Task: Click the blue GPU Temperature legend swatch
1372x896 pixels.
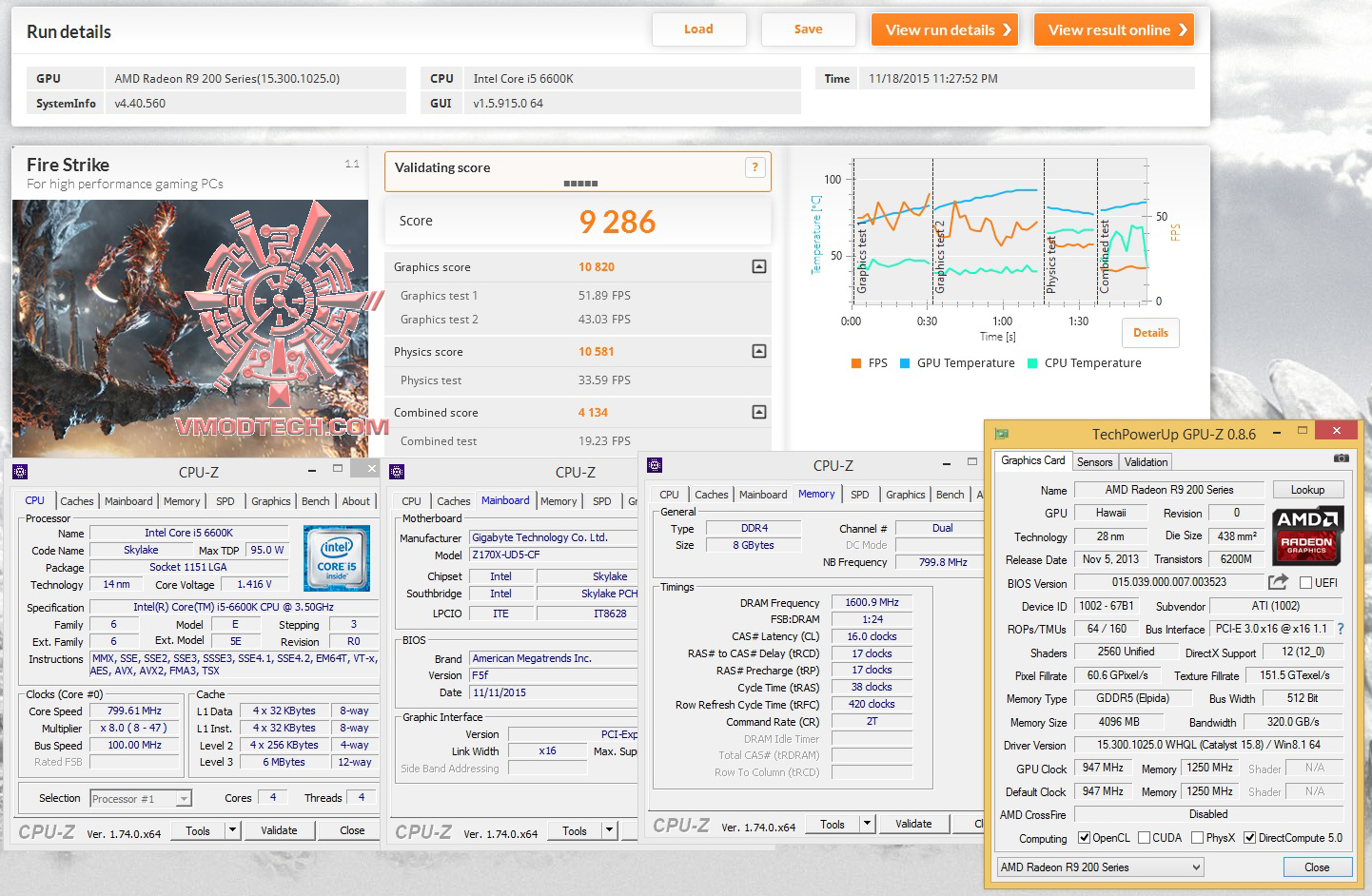Action: tap(905, 363)
